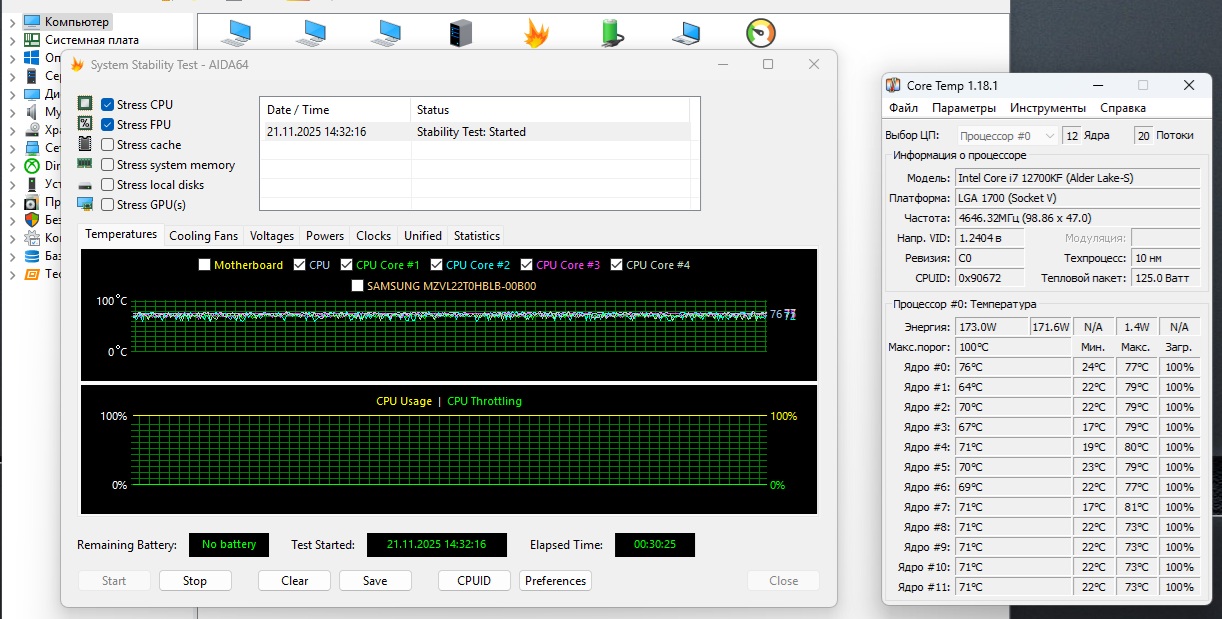
Task: Open the green battery icon item
Action: 611,34
